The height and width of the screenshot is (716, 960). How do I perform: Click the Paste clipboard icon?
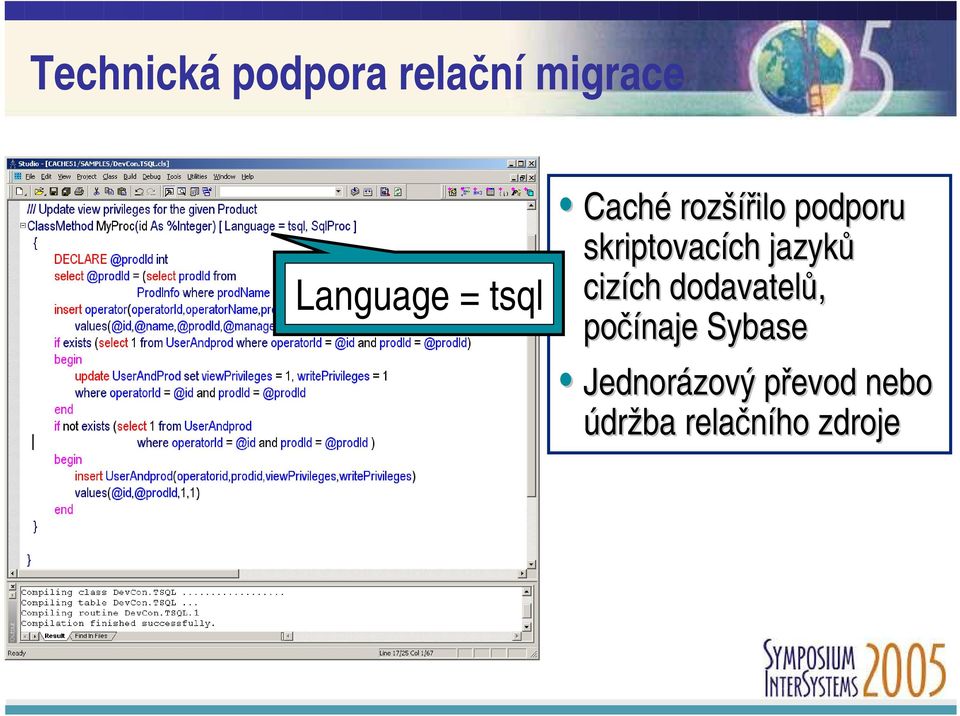coord(122,192)
